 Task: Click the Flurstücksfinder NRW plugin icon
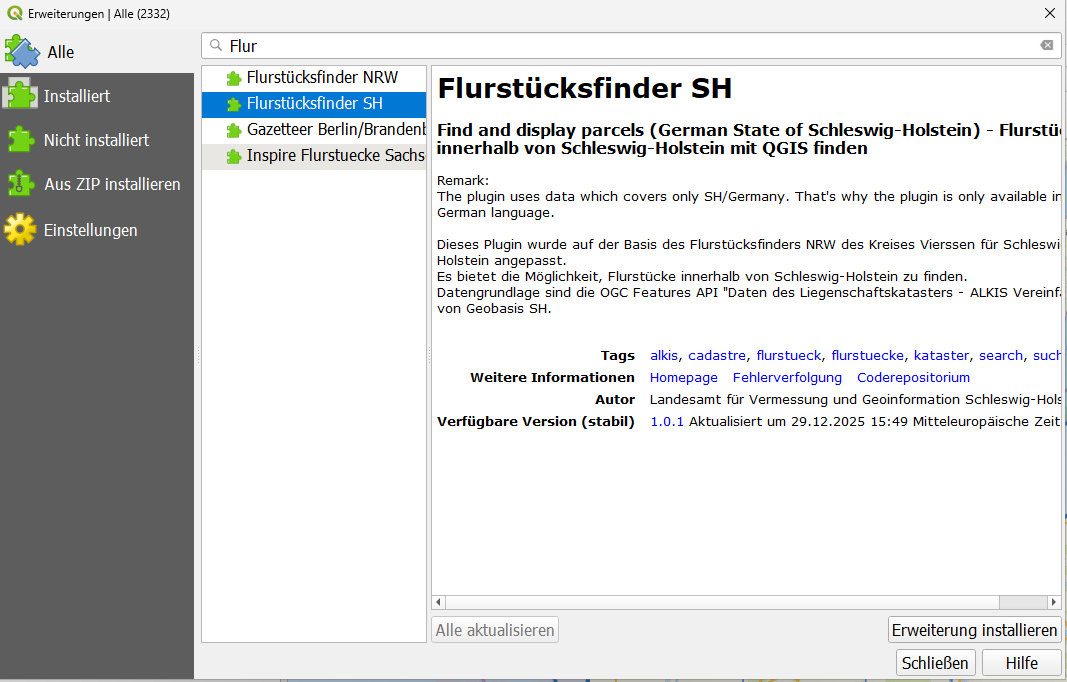[234, 78]
